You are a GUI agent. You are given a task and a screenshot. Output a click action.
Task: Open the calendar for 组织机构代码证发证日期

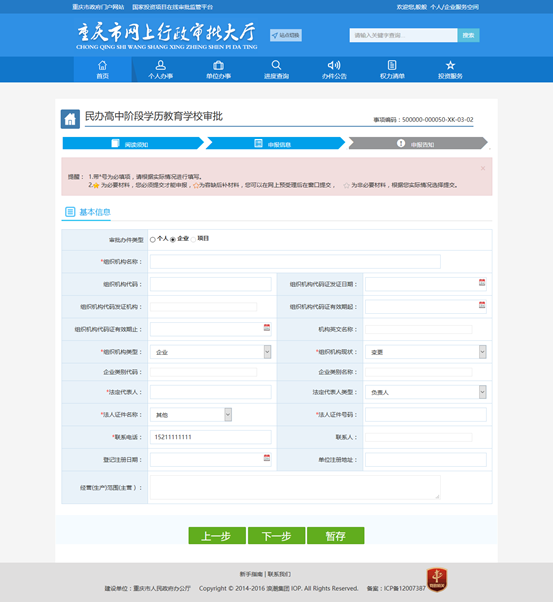click(482, 283)
